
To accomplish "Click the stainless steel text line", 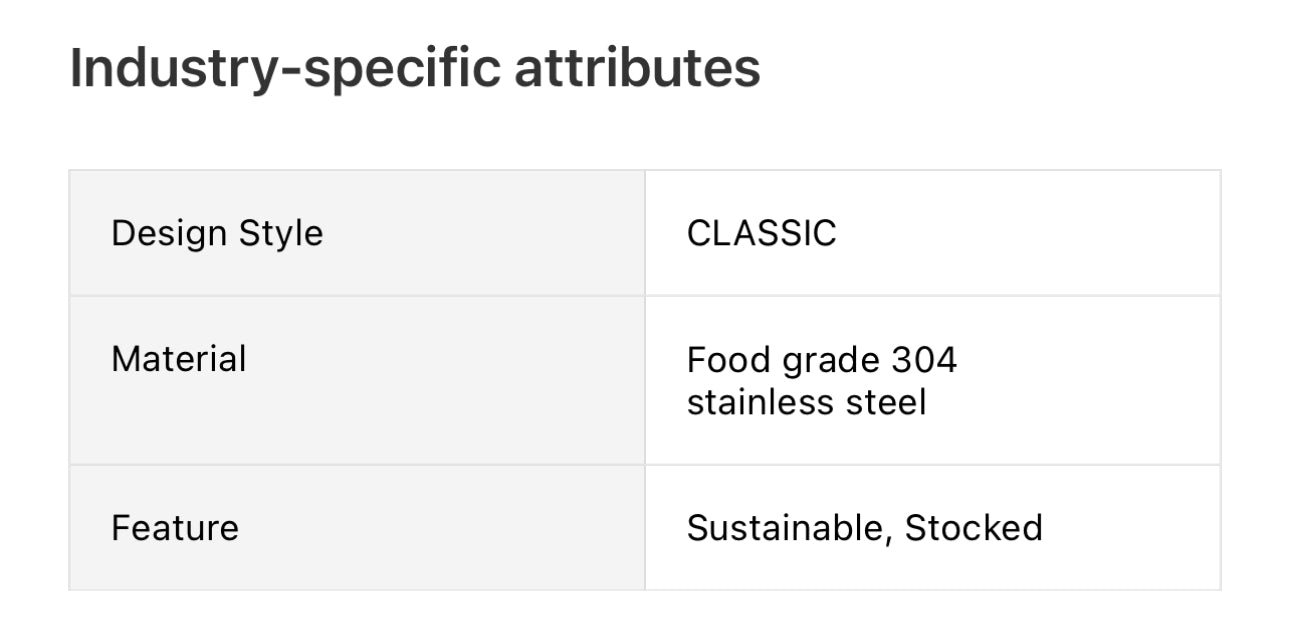I will 806,402.
